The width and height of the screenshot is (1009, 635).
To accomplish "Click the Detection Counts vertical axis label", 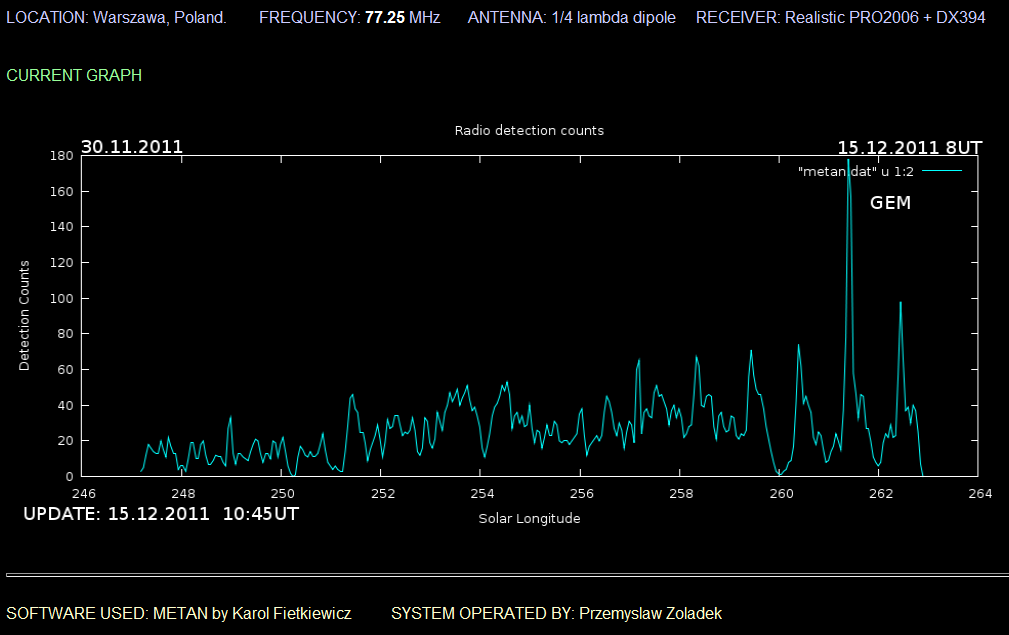I will click(x=25, y=315).
